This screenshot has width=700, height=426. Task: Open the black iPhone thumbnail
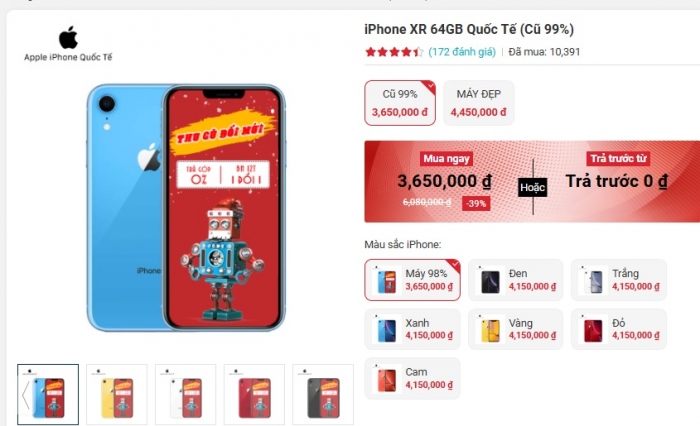point(323,394)
